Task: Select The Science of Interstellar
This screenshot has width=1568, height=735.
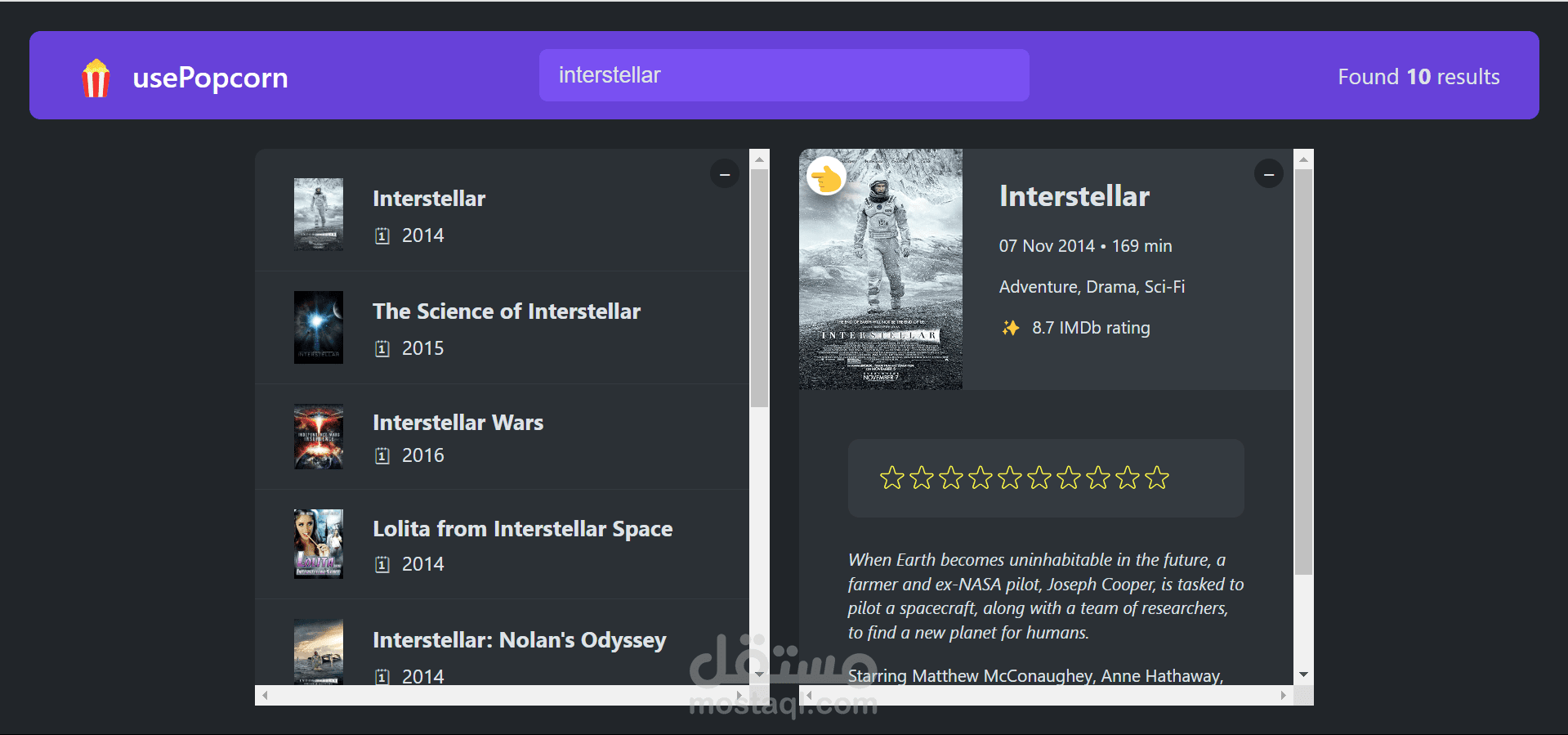Action: click(502, 328)
